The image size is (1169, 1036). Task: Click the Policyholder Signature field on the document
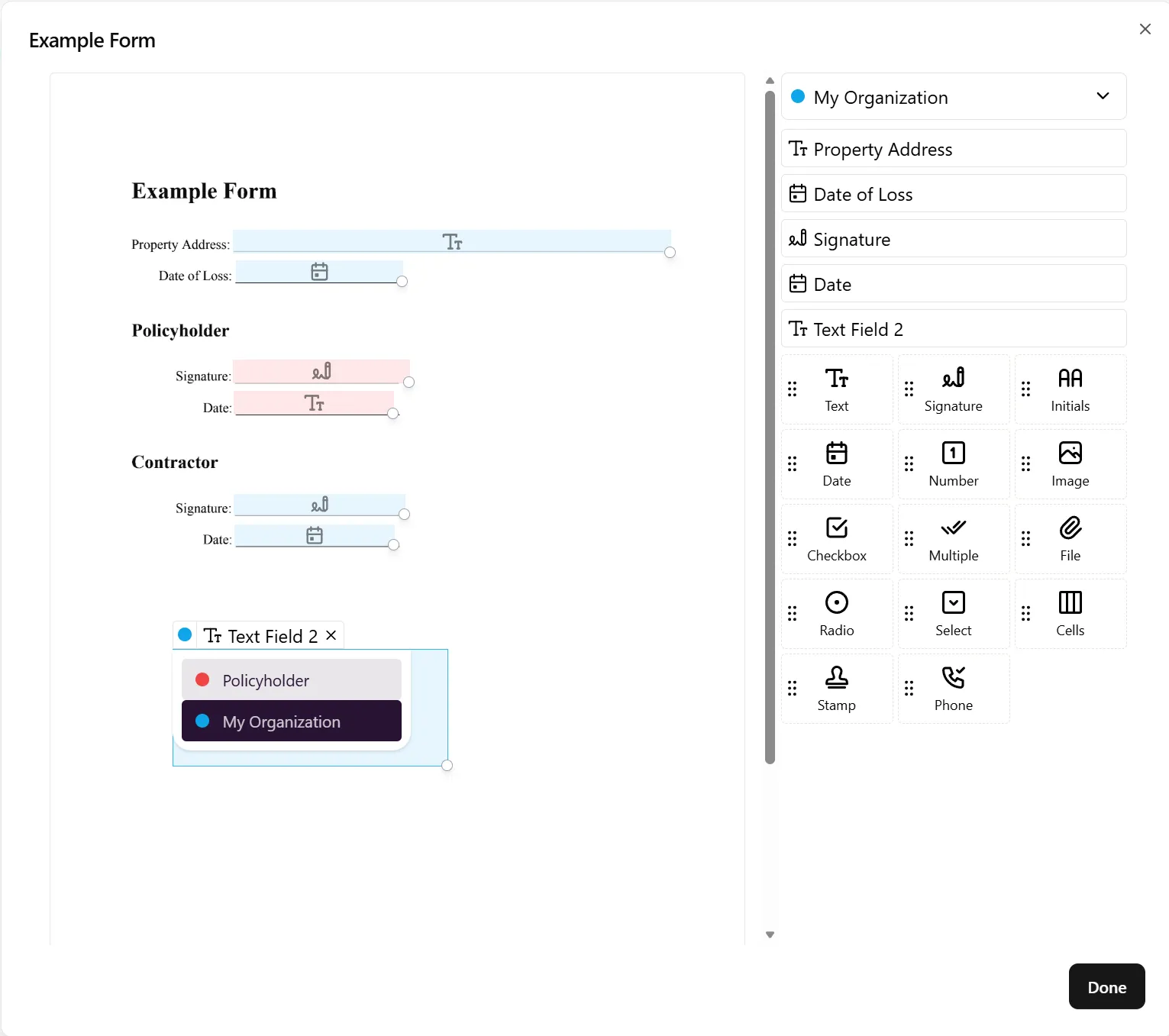tap(321, 371)
